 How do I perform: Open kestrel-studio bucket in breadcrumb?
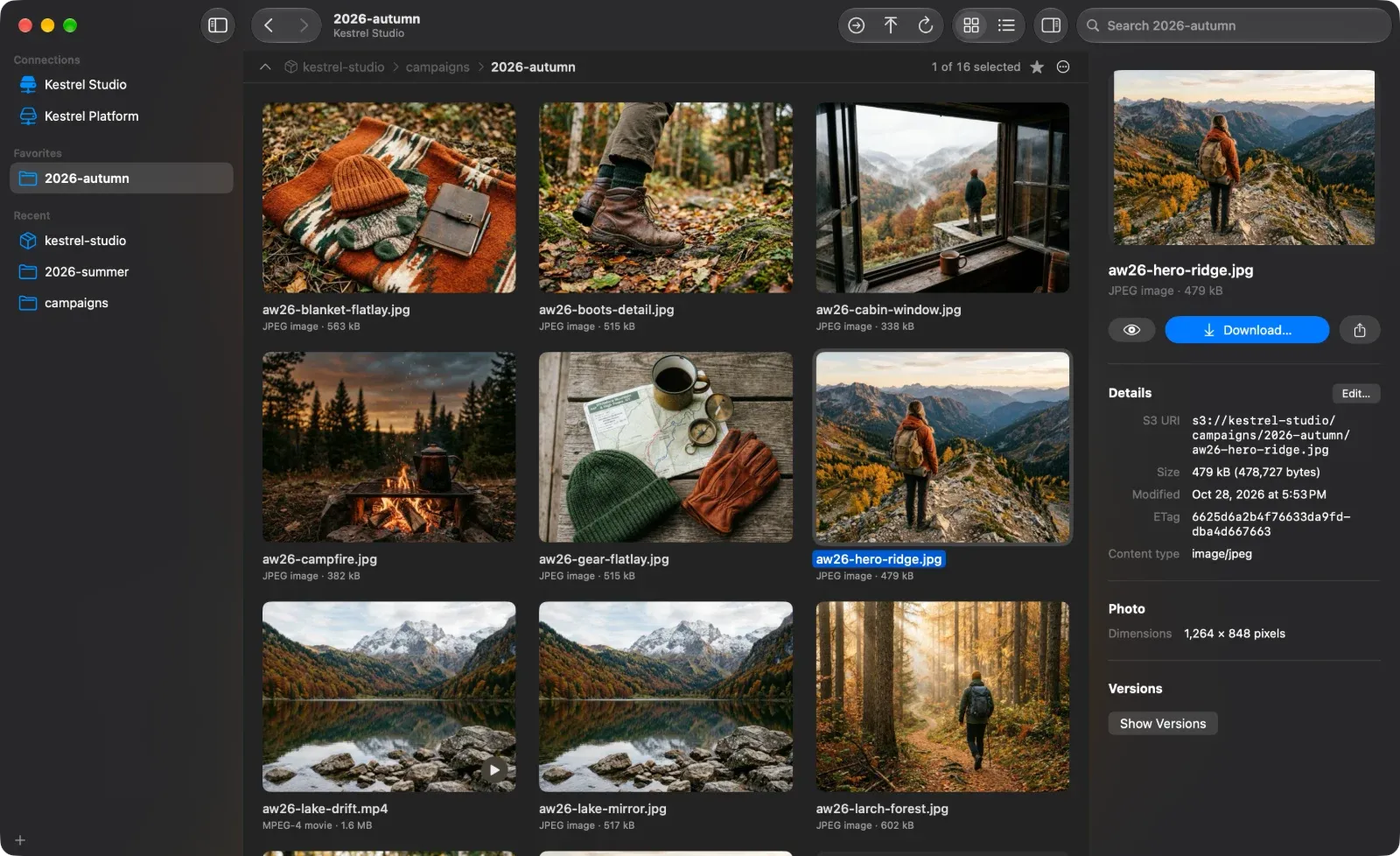pyautogui.click(x=334, y=67)
